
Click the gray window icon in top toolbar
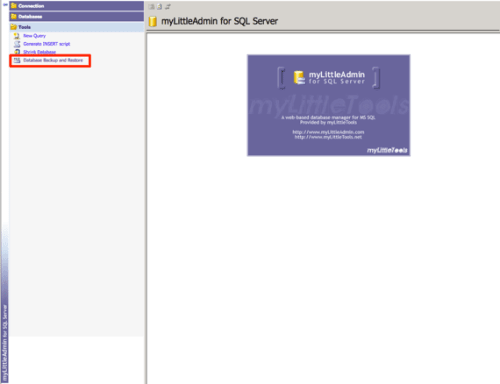152,6
